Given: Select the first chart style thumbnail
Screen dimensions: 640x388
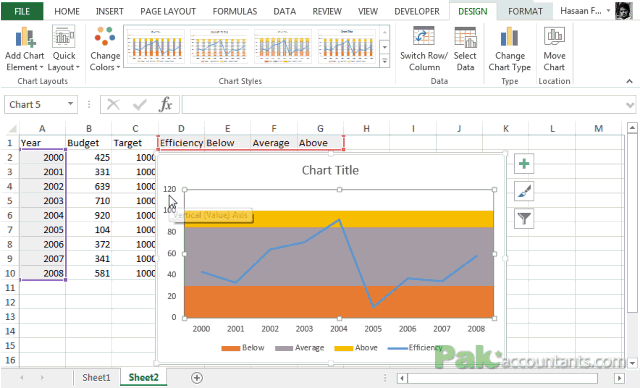Looking at the screenshot, I should [155, 46].
